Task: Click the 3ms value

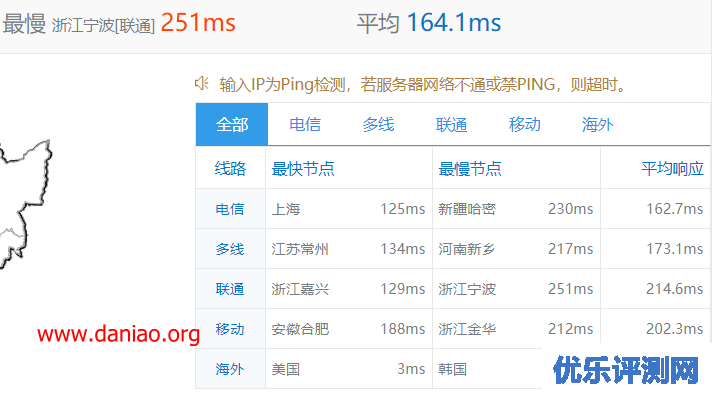Action: pyautogui.click(x=411, y=369)
